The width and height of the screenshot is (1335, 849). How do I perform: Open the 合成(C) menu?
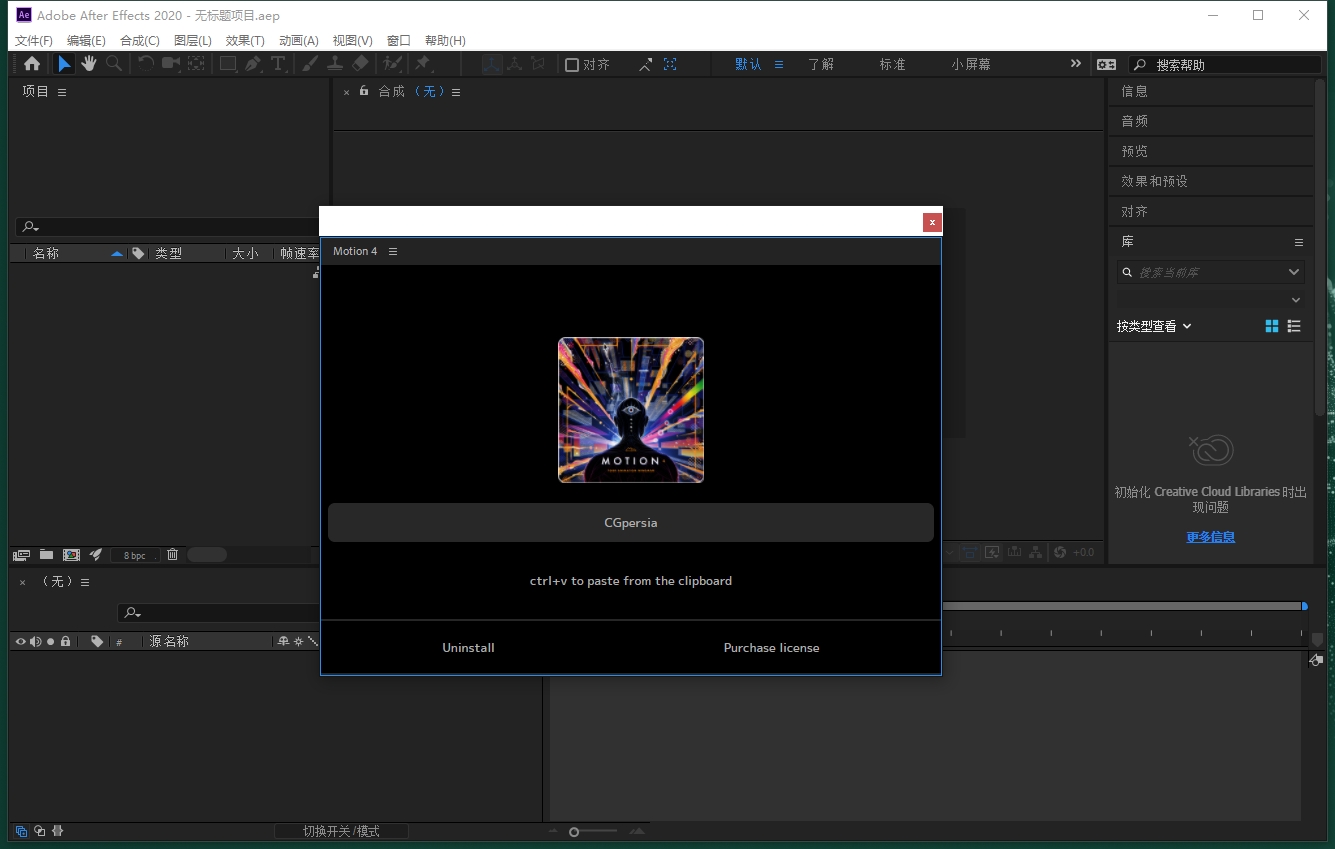pos(140,41)
